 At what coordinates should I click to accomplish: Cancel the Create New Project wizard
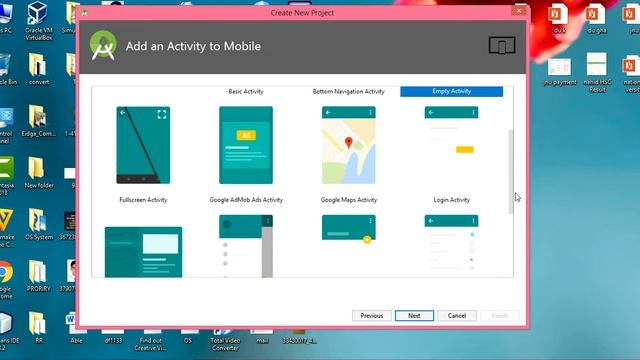click(457, 316)
